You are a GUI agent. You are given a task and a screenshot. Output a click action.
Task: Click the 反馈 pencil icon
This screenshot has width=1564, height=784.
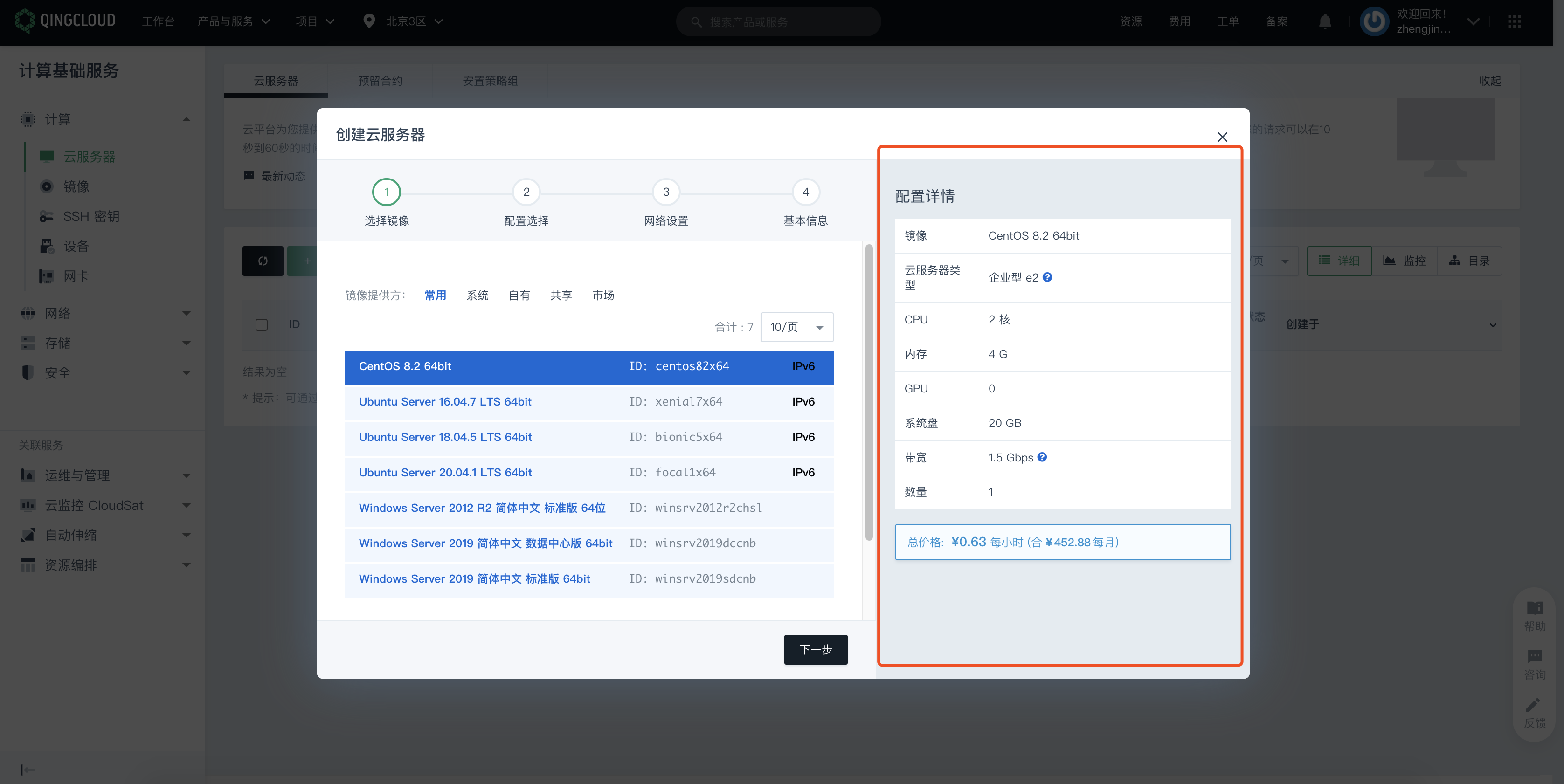[x=1533, y=705]
